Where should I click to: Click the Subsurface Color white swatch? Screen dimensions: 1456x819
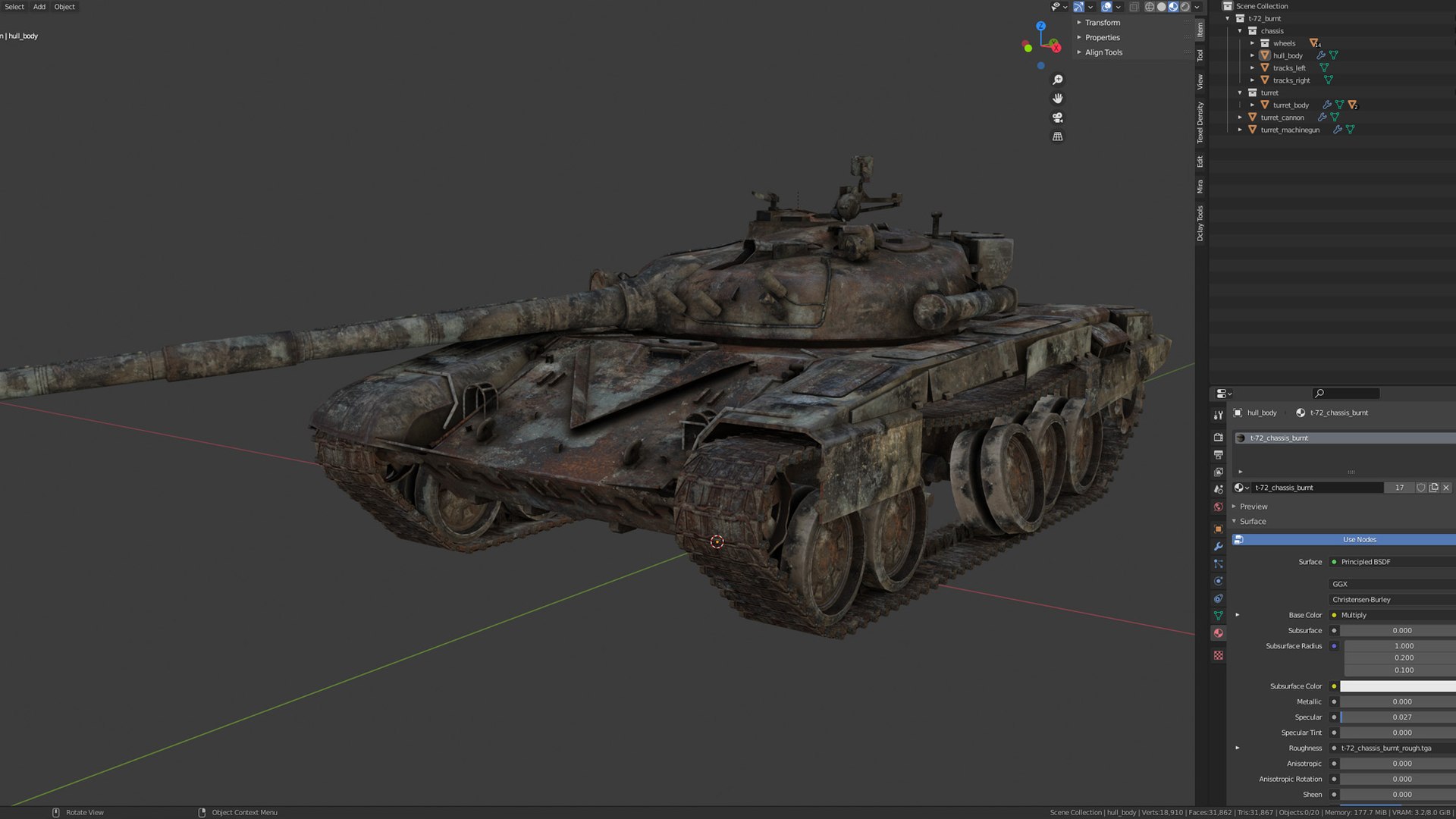tap(1398, 686)
